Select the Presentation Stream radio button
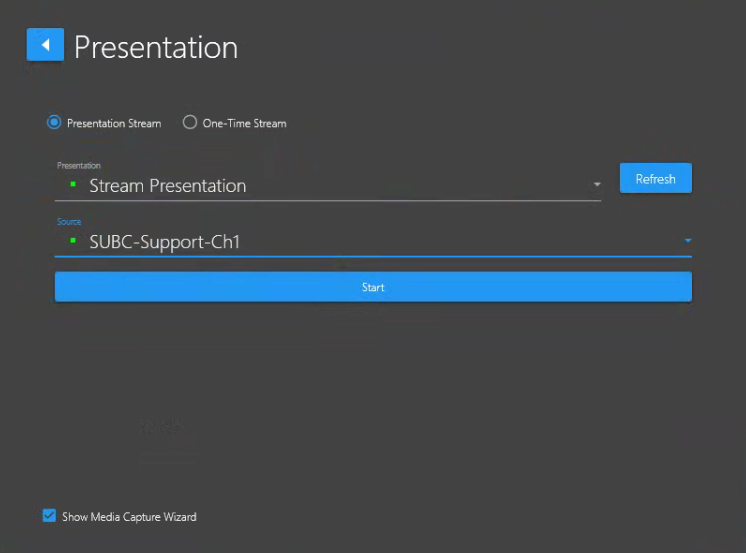 tap(54, 123)
